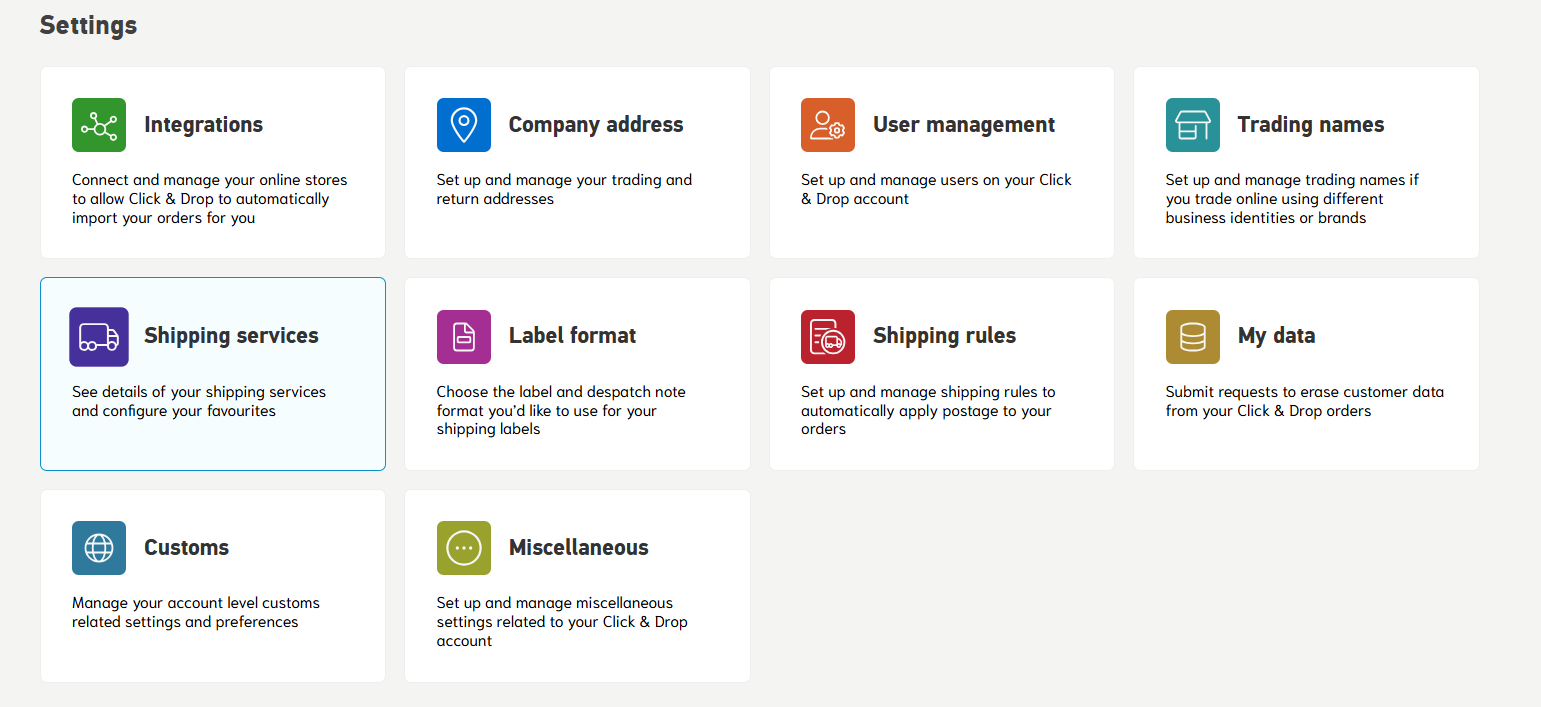Click the orange User management icon
This screenshot has height=707, width=1541.
pos(828,125)
